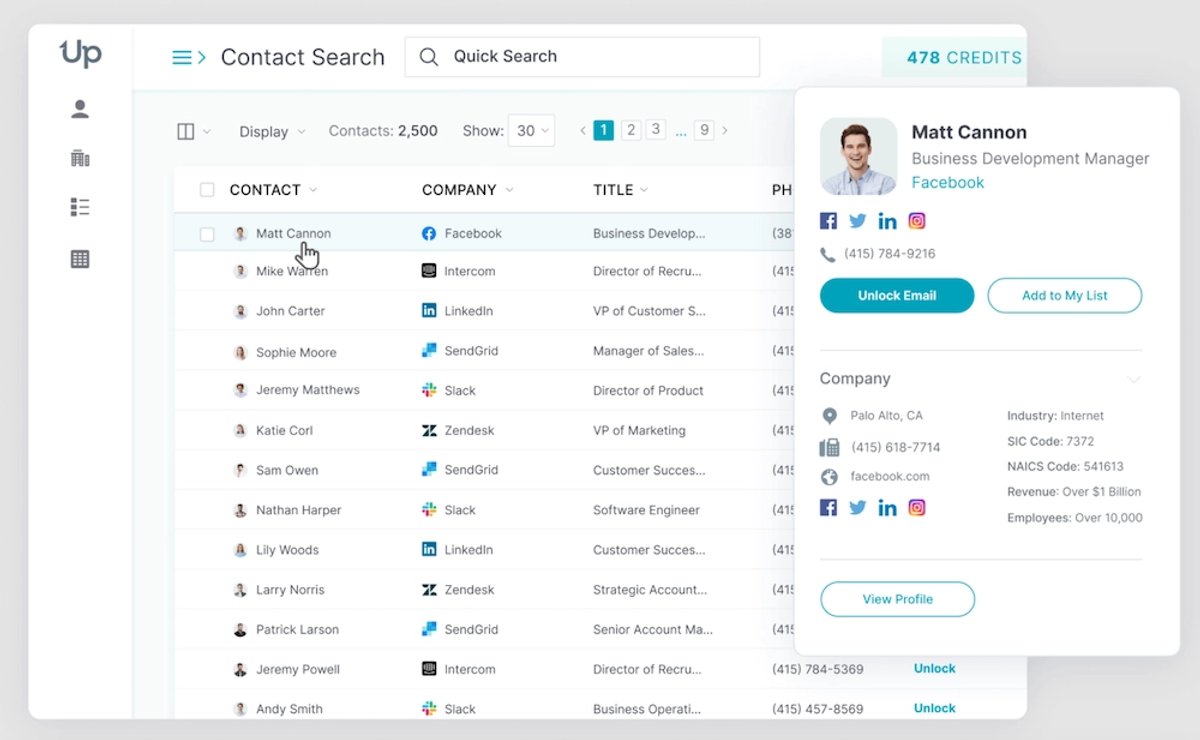Click the Facebook logo in Matt Cannon's row
Image resolution: width=1200 pixels, height=740 pixels.
(429, 233)
